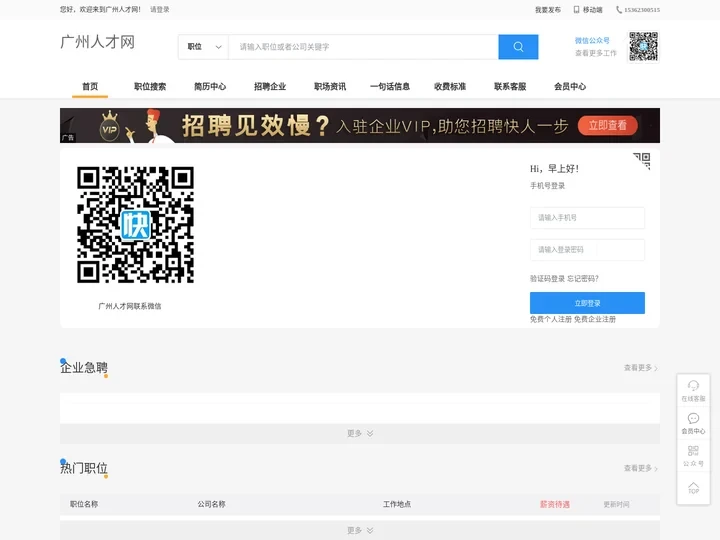Switch to QR code login icon
720x540 pixels.
pos(642,161)
